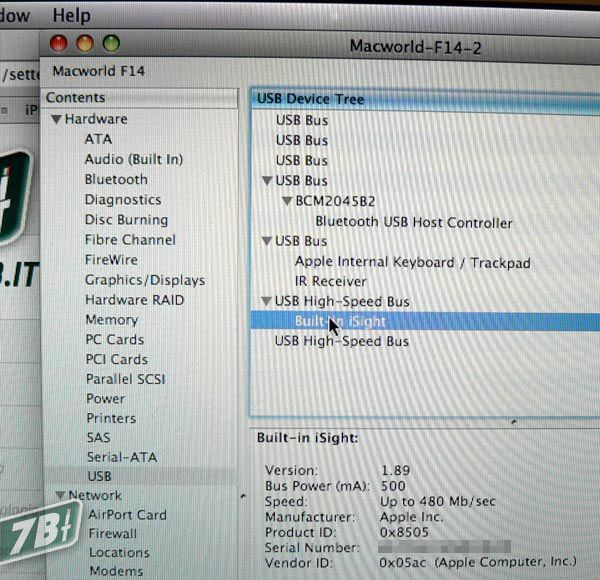View Memory information
Screen dimensions: 600x580
click(112, 320)
